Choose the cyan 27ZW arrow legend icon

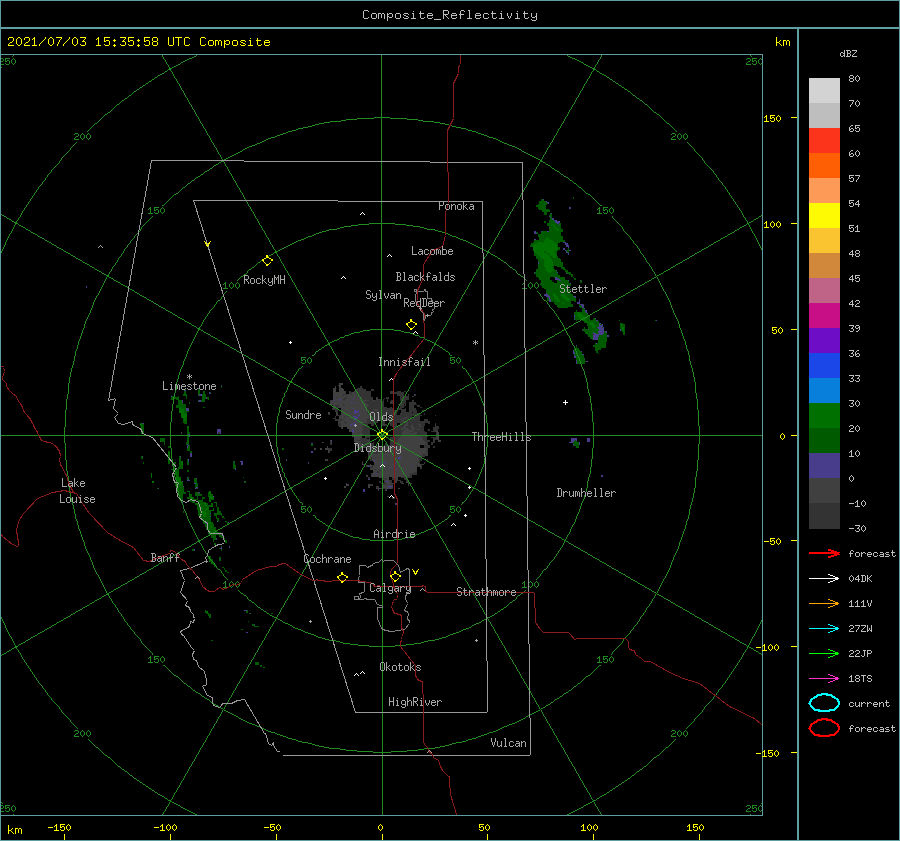[x=824, y=629]
